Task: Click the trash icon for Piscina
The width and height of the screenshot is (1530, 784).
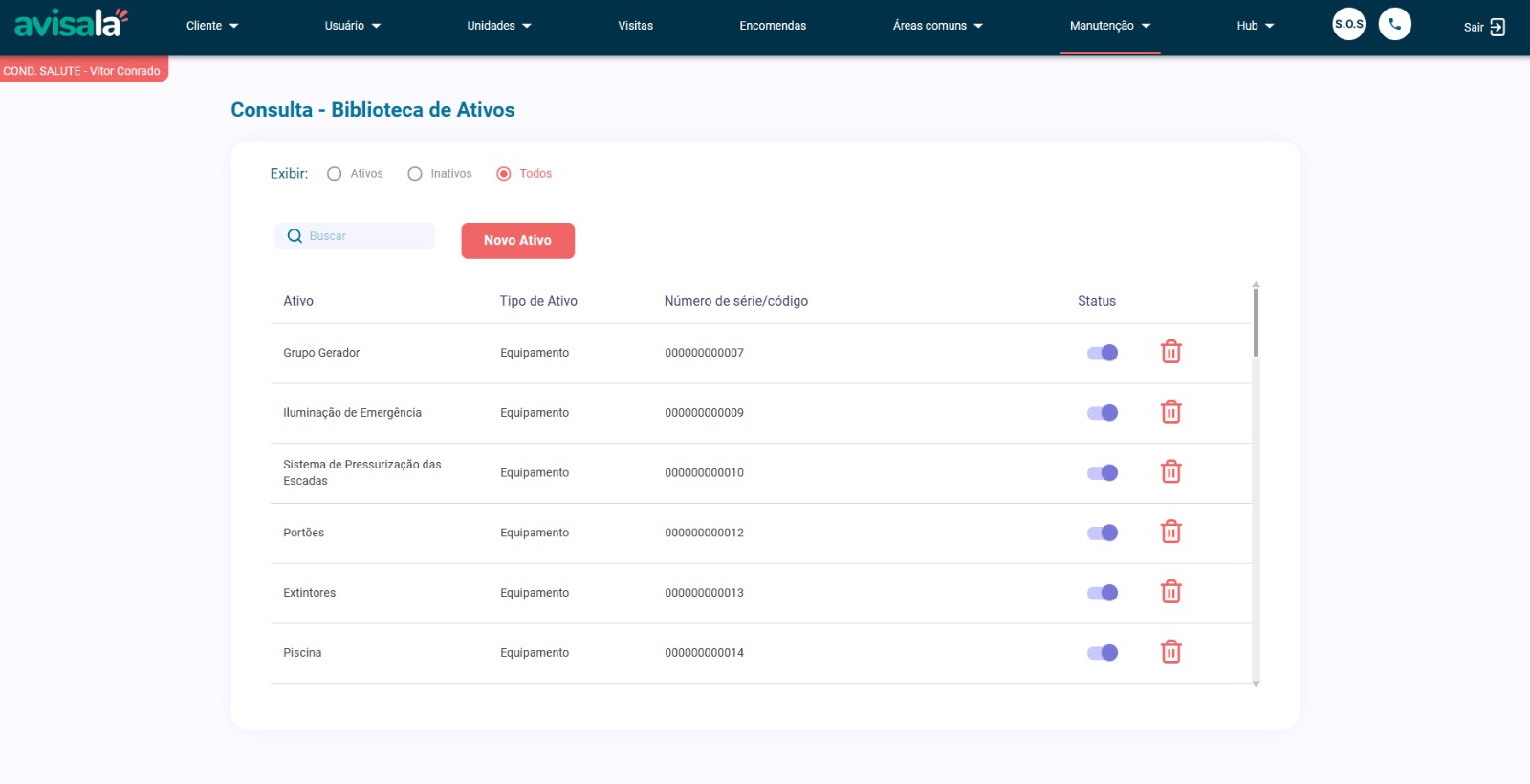Action: point(1170,652)
